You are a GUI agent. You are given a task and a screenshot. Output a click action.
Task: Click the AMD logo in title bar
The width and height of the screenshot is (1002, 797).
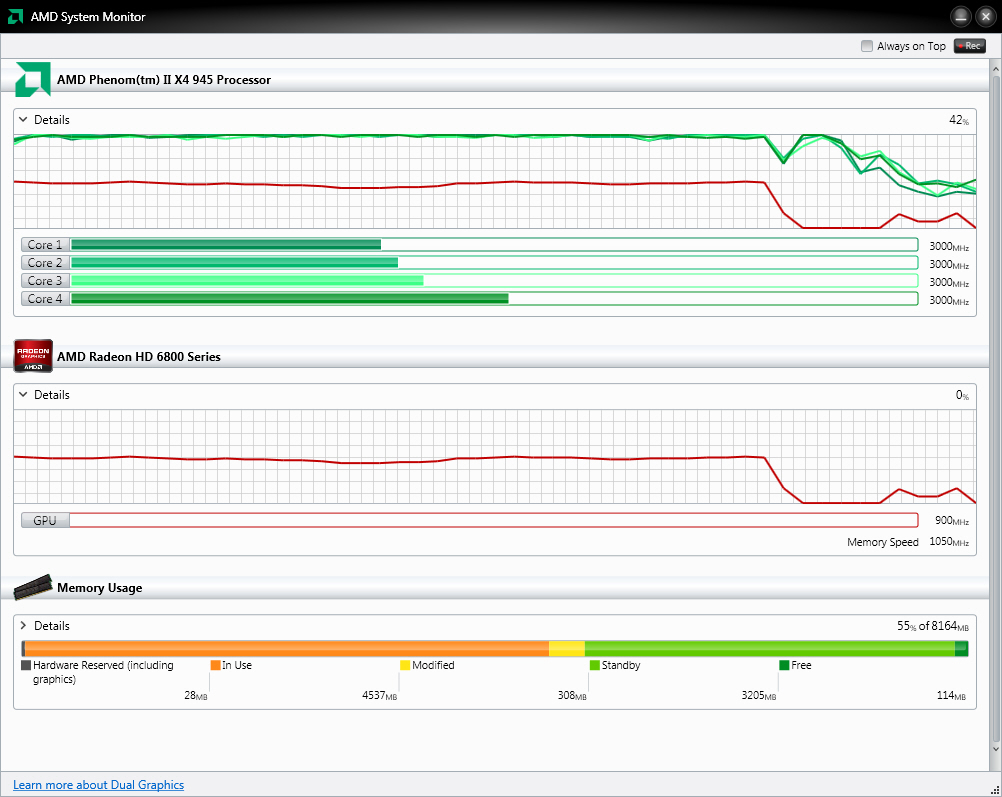click(x=15, y=17)
